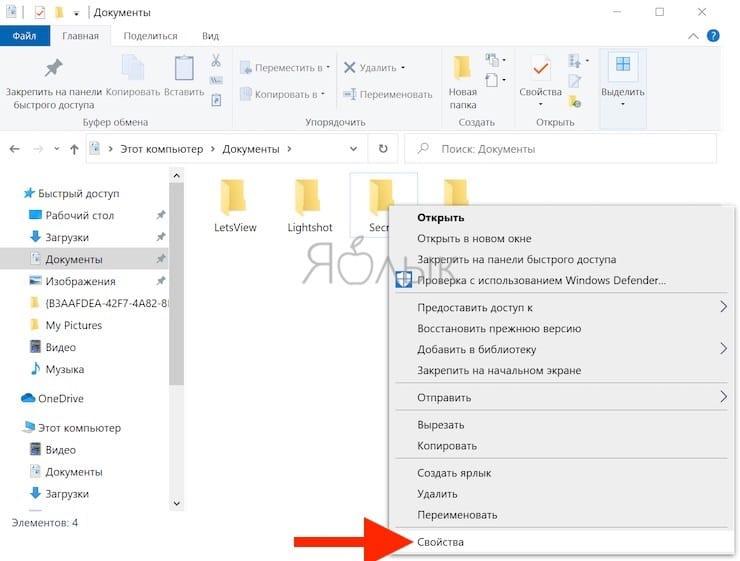Click edit icon in Открыть group
The width and height of the screenshot is (740, 561).
(x=574, y=81)
